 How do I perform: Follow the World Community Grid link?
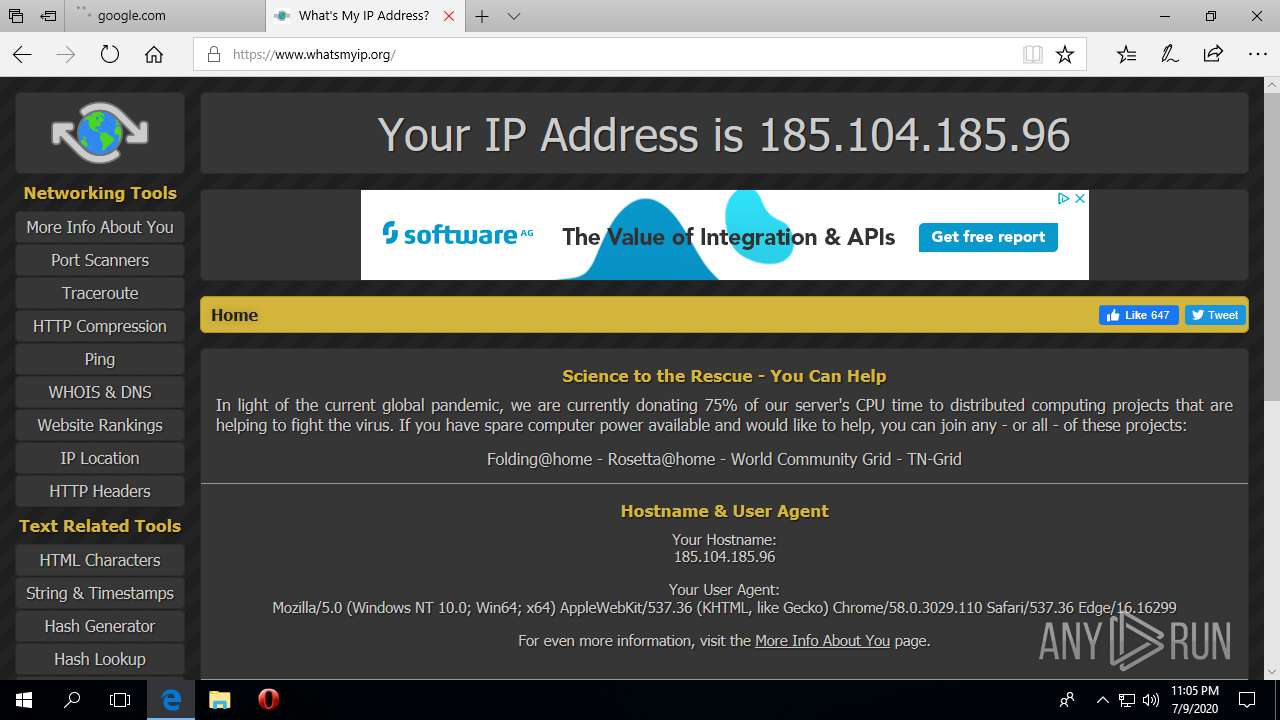(x=813, y=459)
